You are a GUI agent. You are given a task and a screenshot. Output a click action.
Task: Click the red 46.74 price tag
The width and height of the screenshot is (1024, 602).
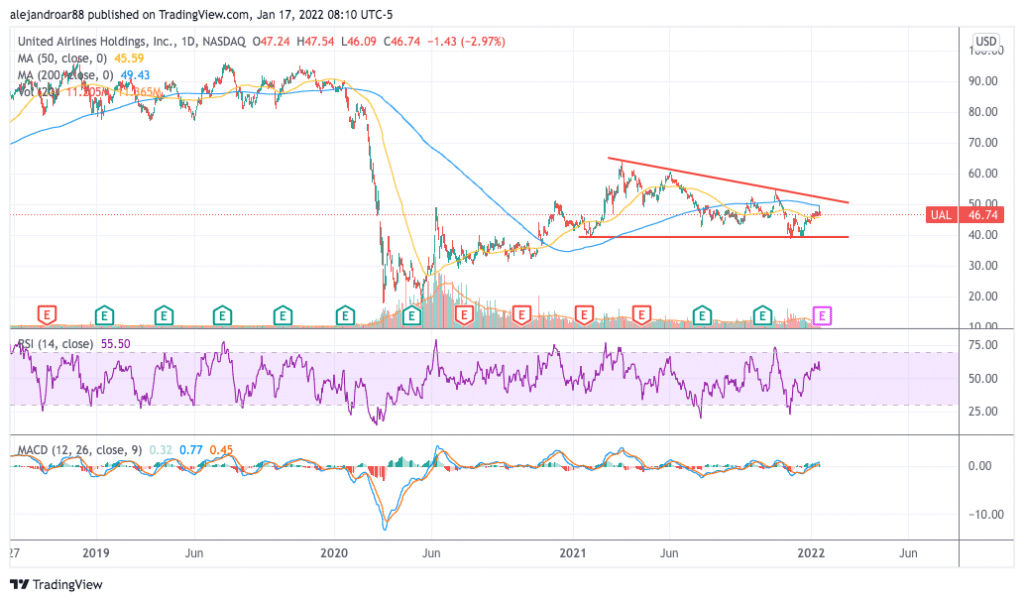tap(982, 215)
